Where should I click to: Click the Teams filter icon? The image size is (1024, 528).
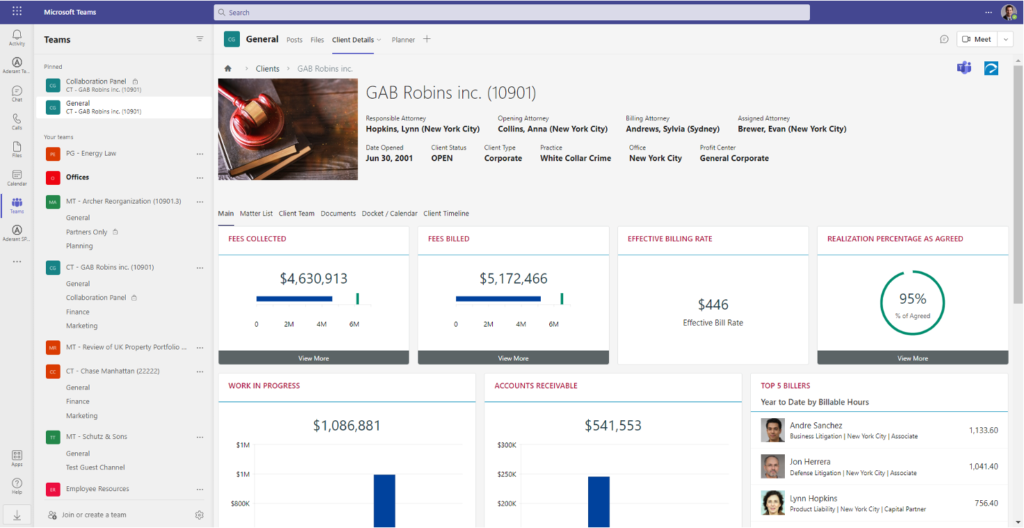199,39
